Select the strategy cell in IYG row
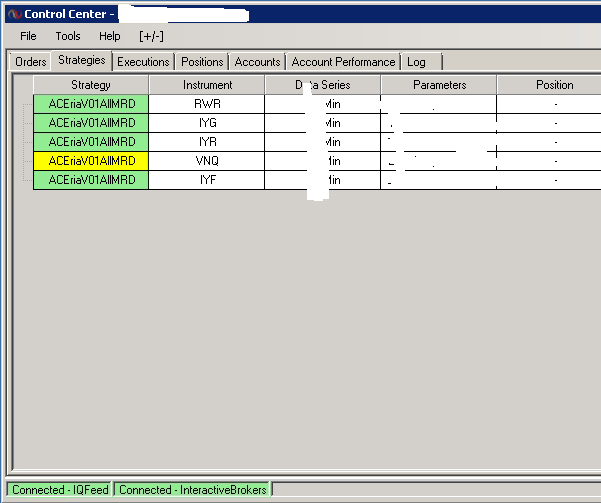The height and width of the screenshot is (503, 601). pyautogui.click(x=91, y=123)
